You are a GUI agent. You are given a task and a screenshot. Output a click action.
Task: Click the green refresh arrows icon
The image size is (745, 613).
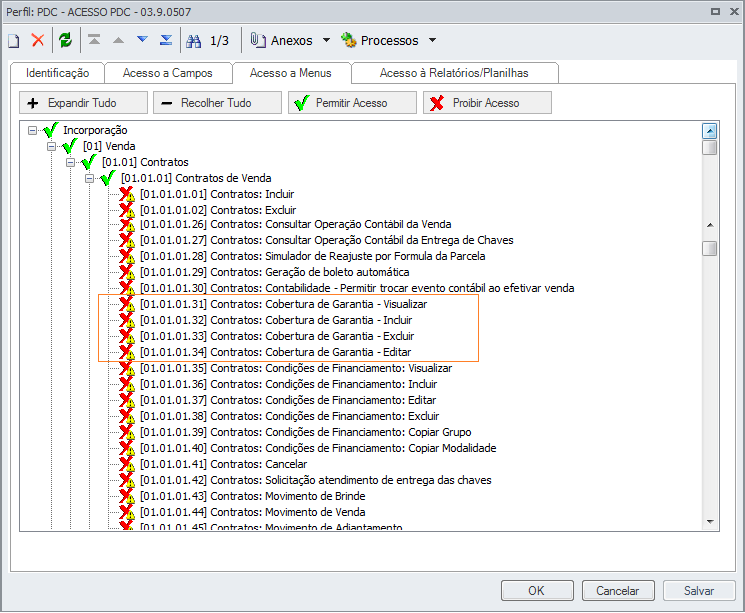point(65,40)
